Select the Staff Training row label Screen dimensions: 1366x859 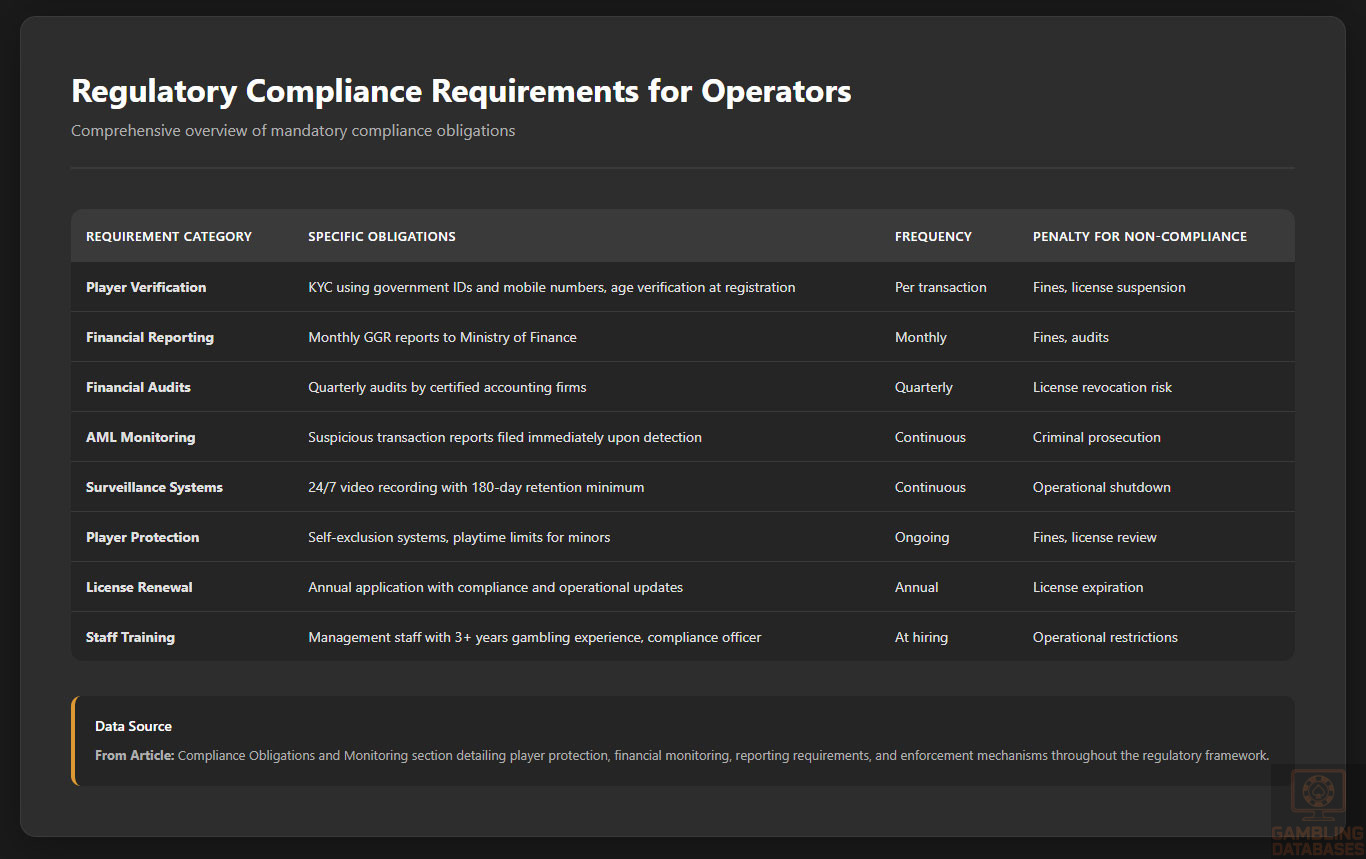pyautogui.click(x=130, y=637)
